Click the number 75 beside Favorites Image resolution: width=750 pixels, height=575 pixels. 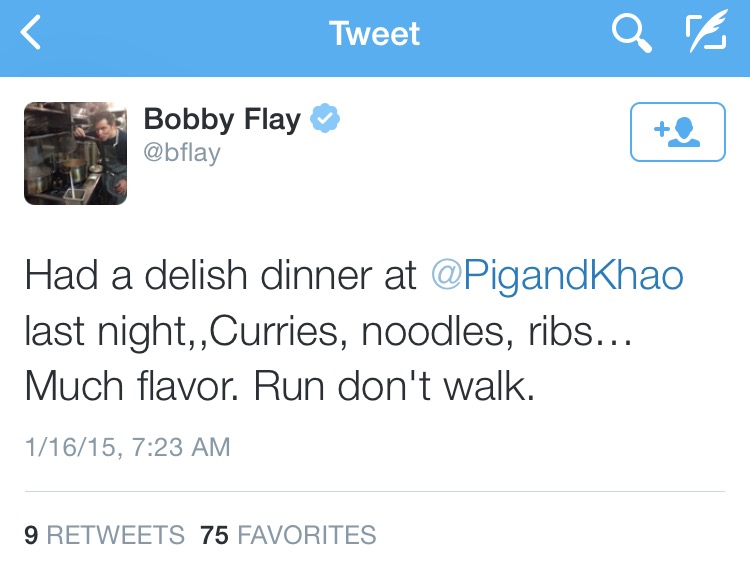tap(214, 535)
